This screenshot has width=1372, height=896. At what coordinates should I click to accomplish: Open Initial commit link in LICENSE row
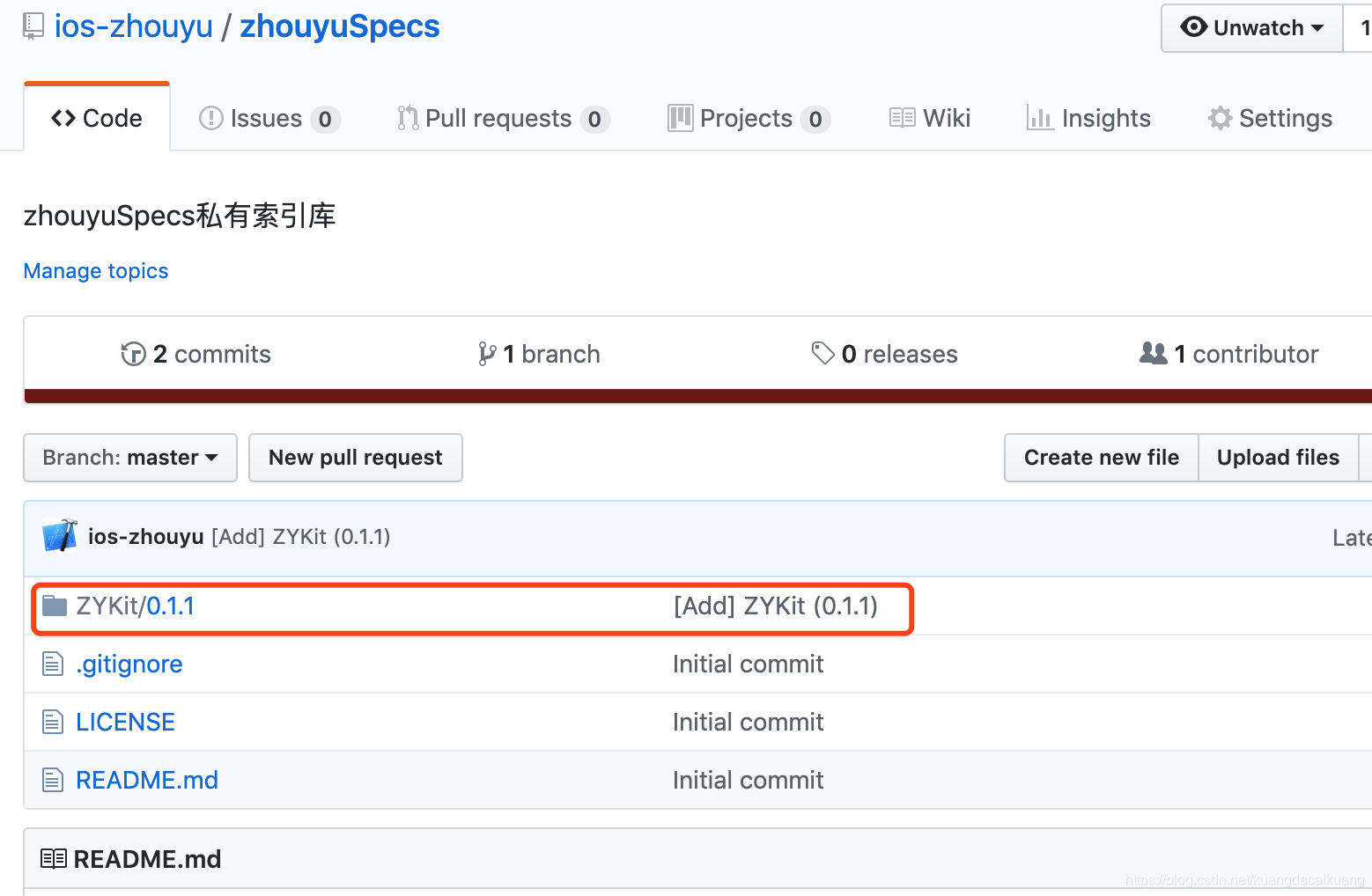pos(749,723)
